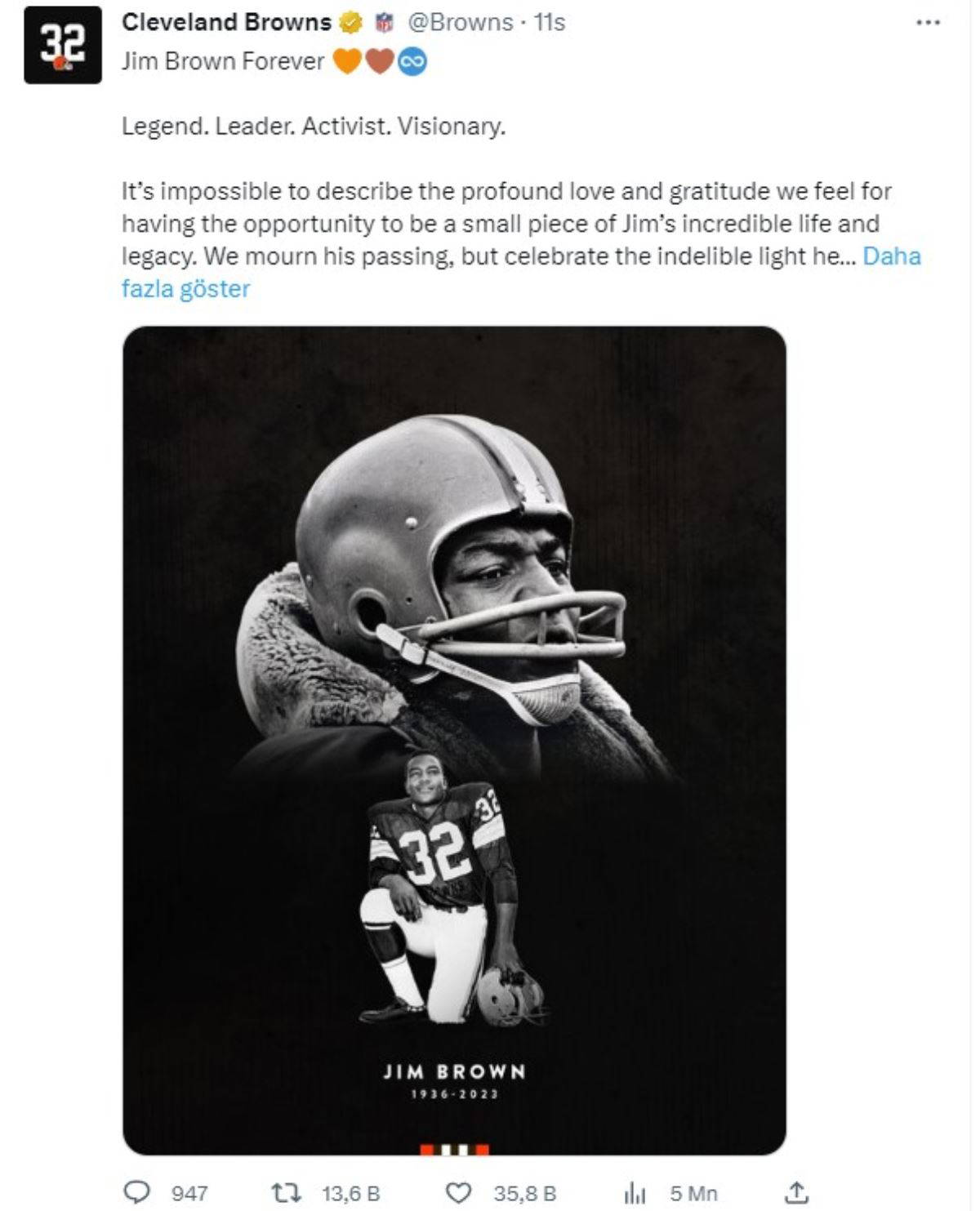Open the view analytics bar chart icon
Image resolution: width=980 pixels, height=1211 pixels.
[635, 1193]
